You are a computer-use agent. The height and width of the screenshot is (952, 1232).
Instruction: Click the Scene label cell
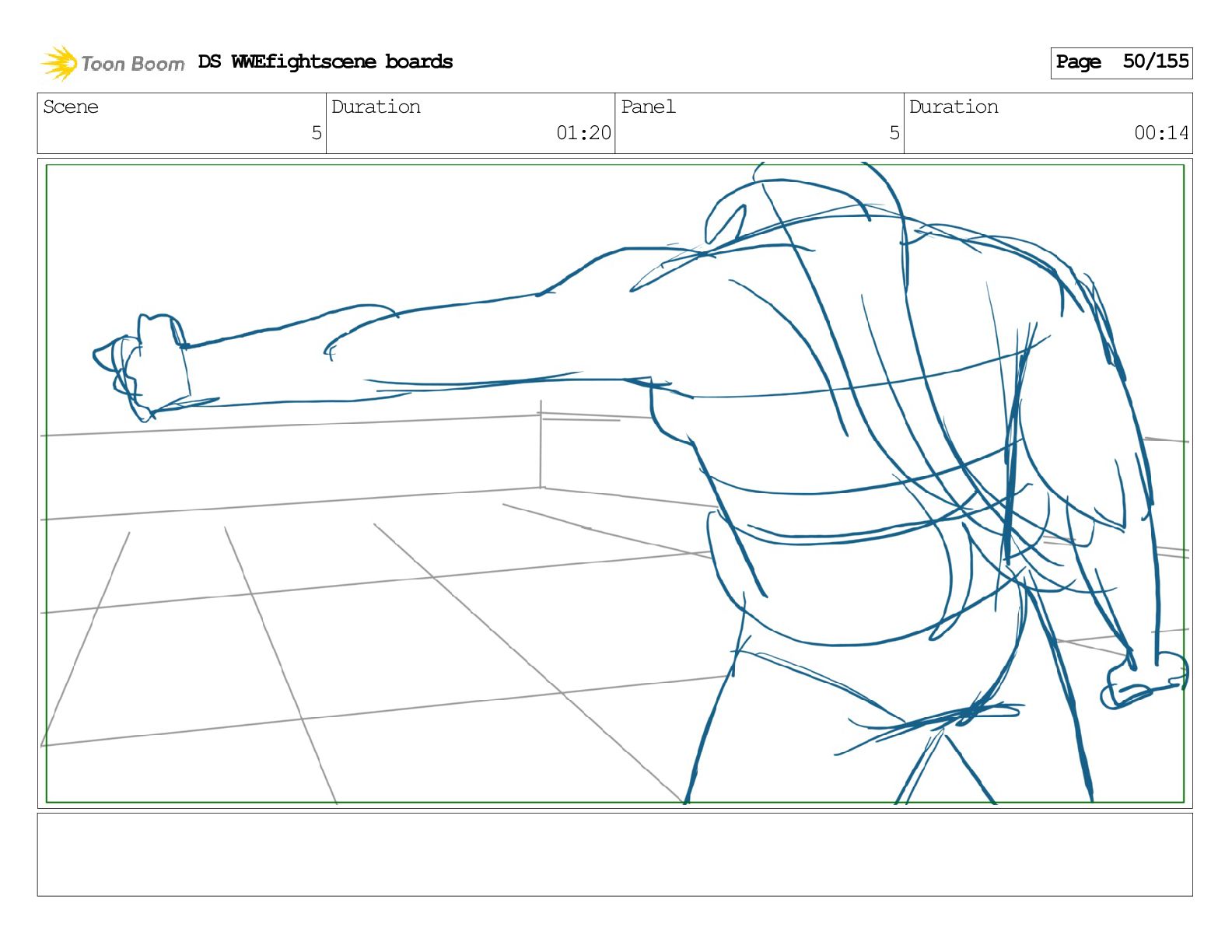tap(72, 107)
